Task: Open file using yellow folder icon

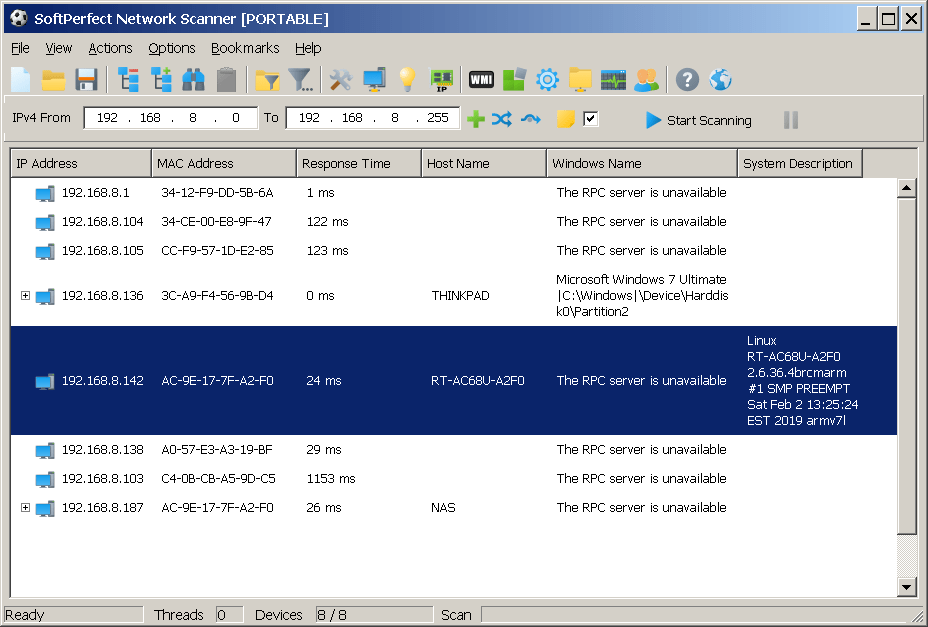Action: tap(53, 80)
